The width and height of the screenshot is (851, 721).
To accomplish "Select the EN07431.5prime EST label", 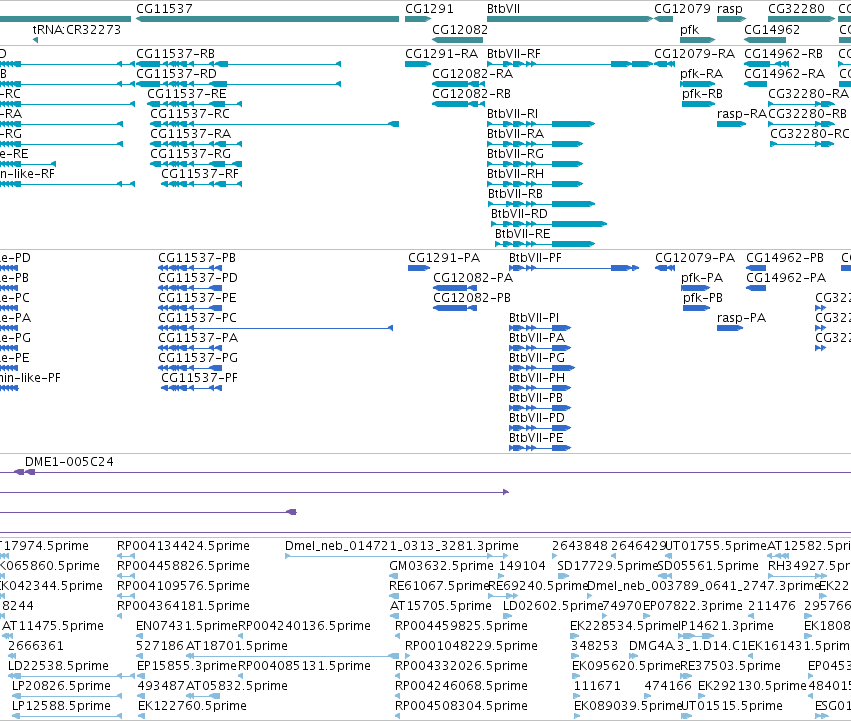I will pos(187,627).
